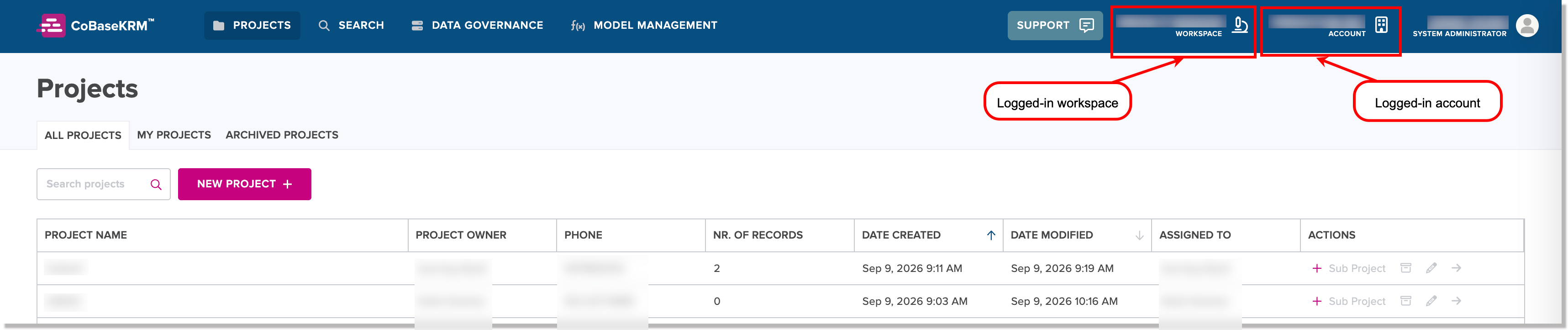This screenshot has height=330, width=1568.
Task: Create a project with New Project button
Action: (x=245, y=184)
